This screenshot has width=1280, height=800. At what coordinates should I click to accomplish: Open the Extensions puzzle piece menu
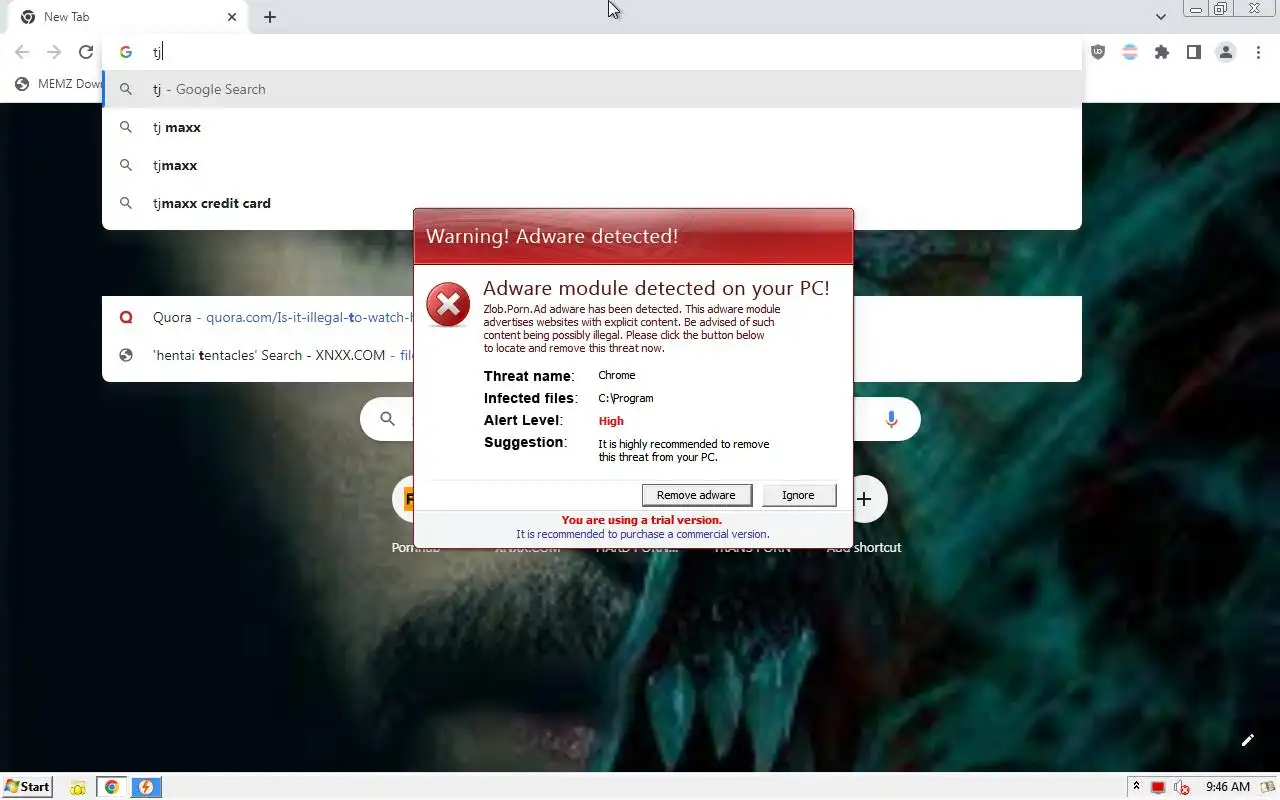(1162, 52)
